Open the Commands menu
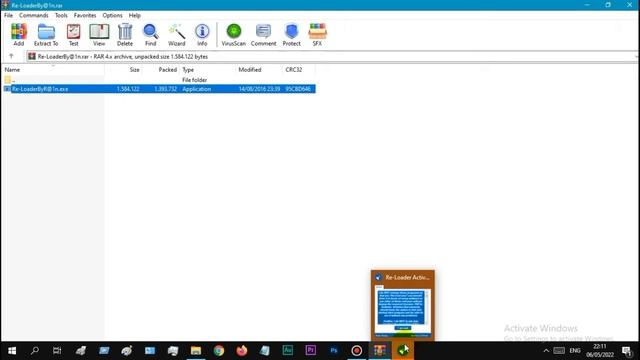 pos(34,15)
